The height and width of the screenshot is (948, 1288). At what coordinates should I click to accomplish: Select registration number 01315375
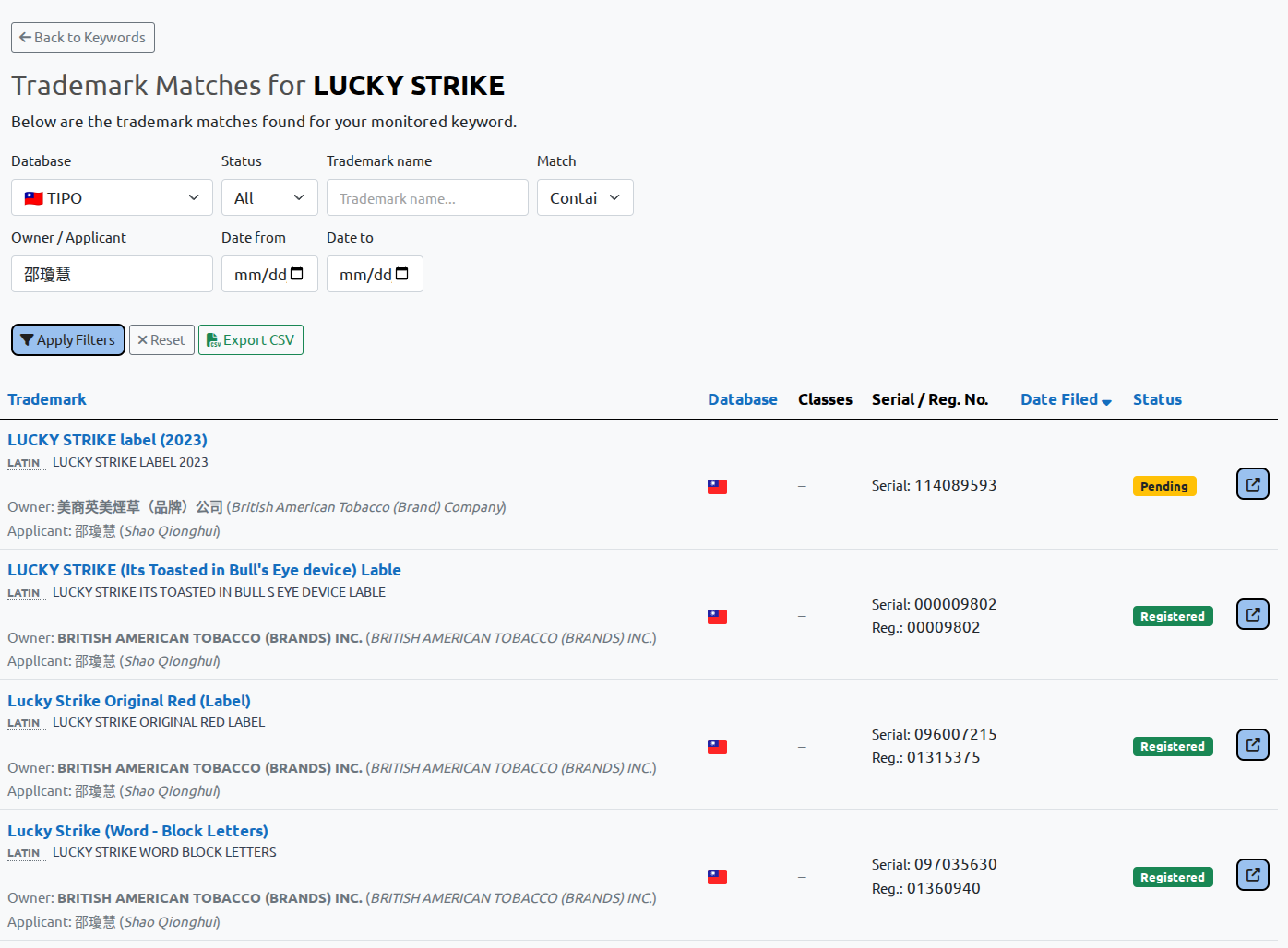943,757
